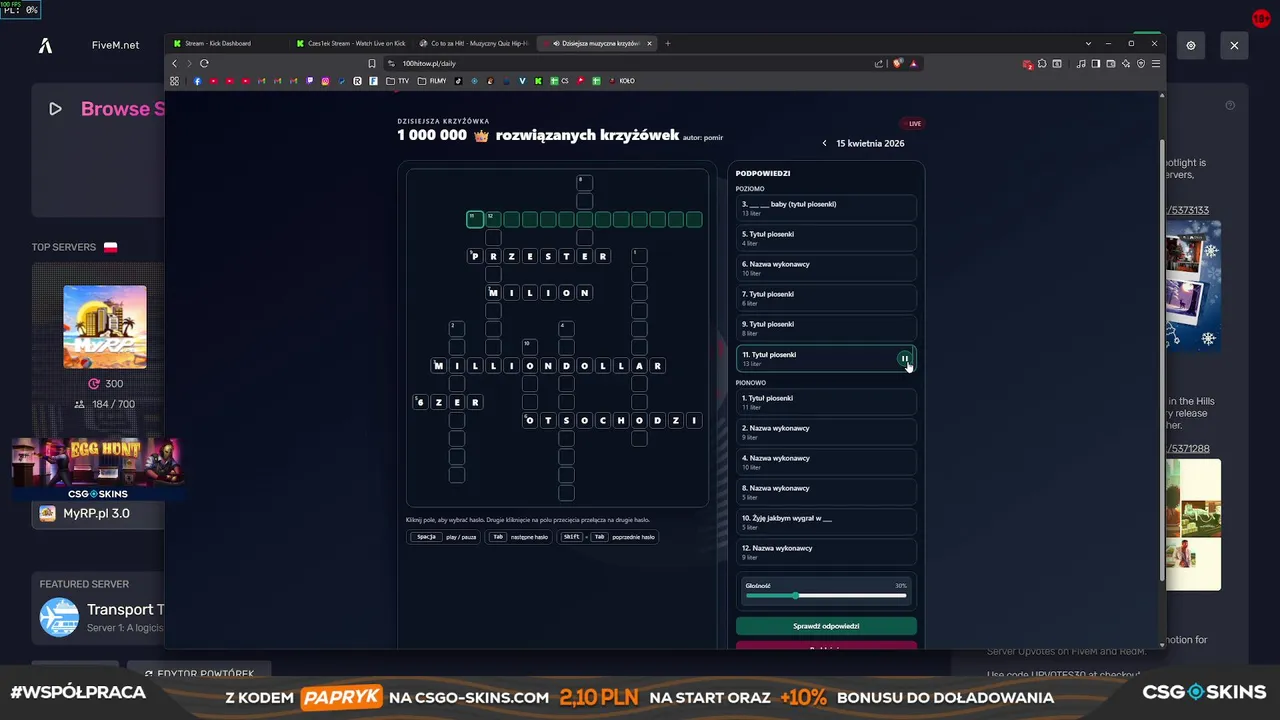Open the browser hamburger menu
Viewport: 1280px width, 720px height.
point(1156,63)
